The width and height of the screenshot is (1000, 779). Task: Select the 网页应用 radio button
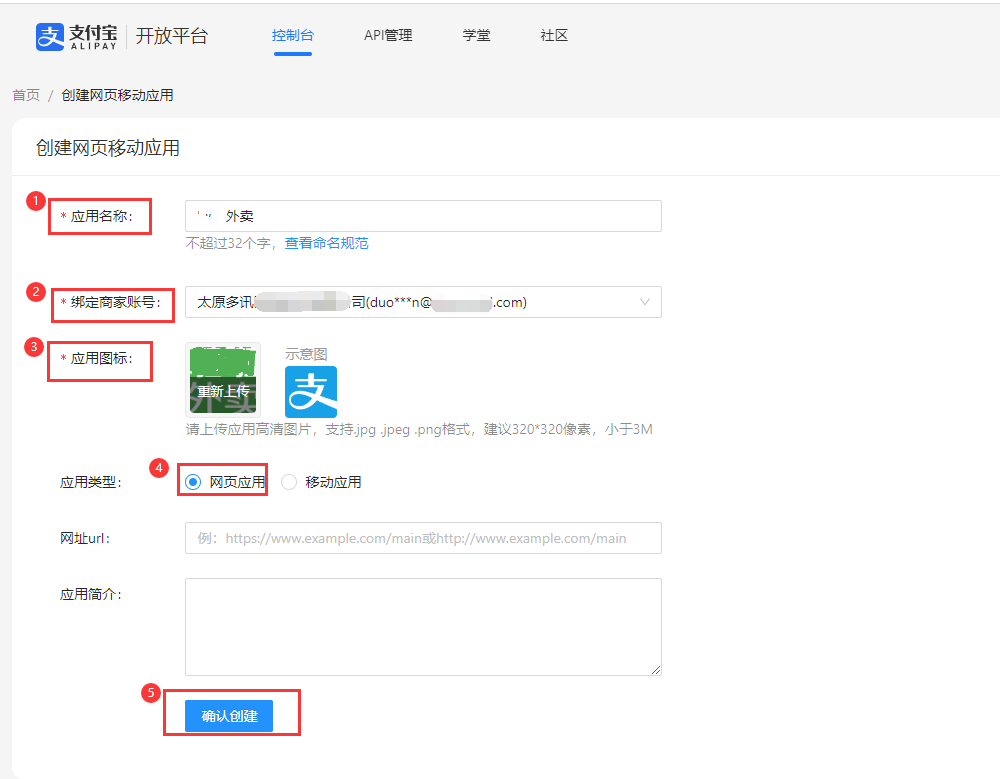pos(193,482)
